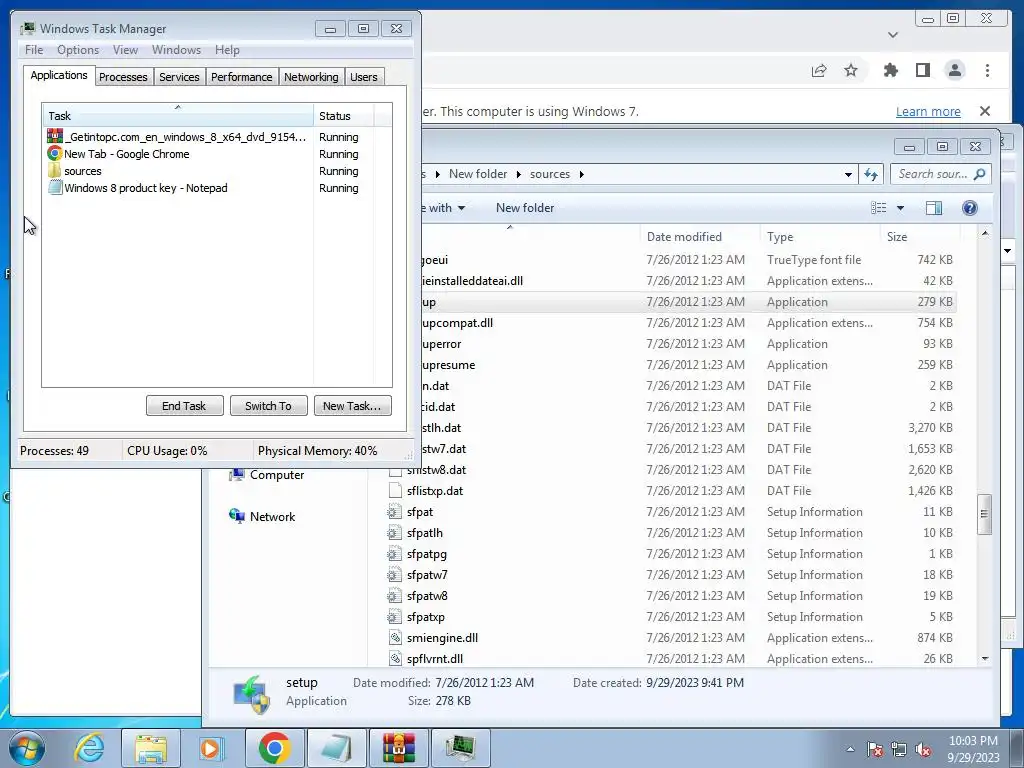Viewport: 1024px width, 768px height.
Task: Click the spflvrnt.dll file icon
Action: pos(394,659)
